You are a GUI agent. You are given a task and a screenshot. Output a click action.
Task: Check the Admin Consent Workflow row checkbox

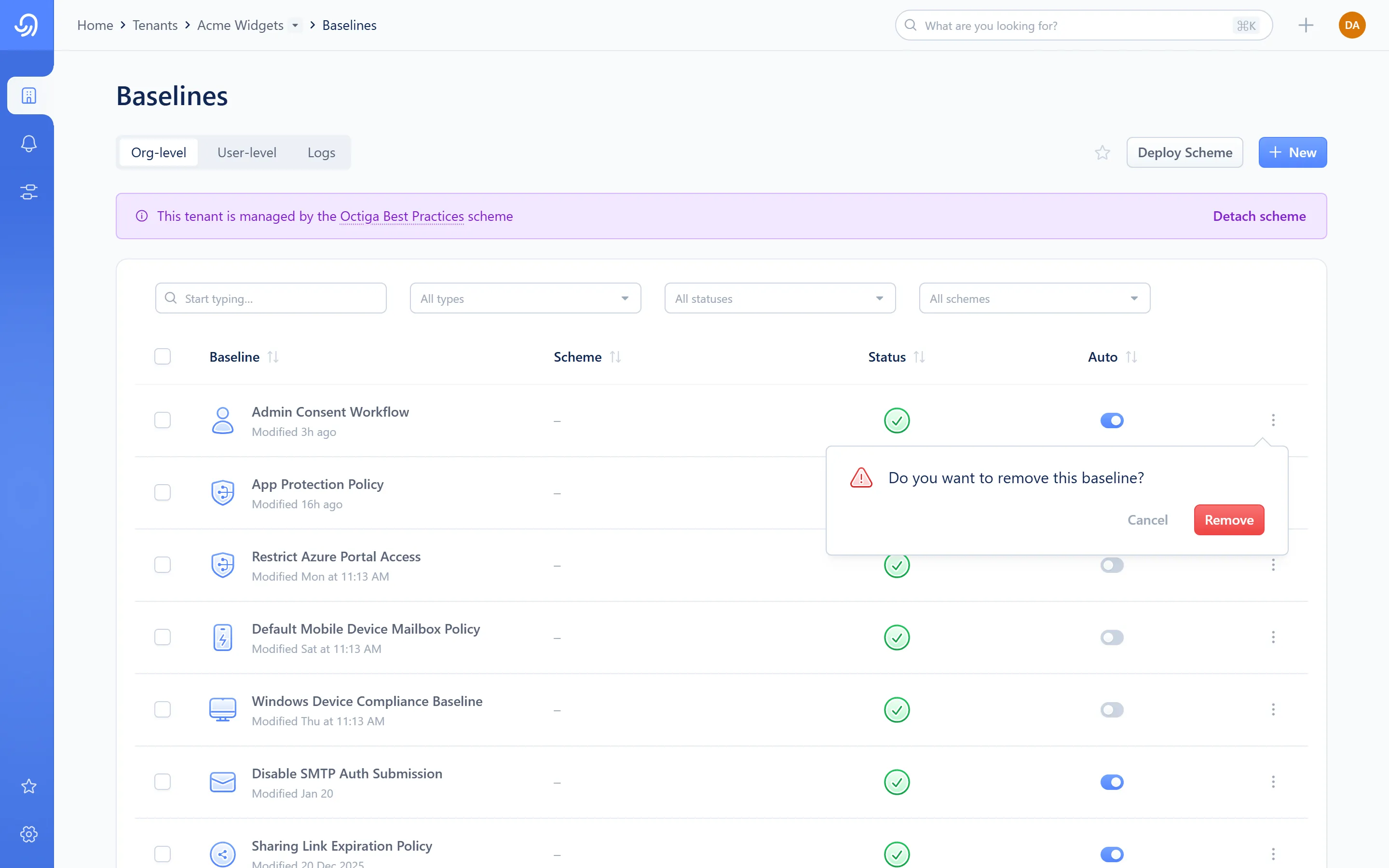click(163, 420)
